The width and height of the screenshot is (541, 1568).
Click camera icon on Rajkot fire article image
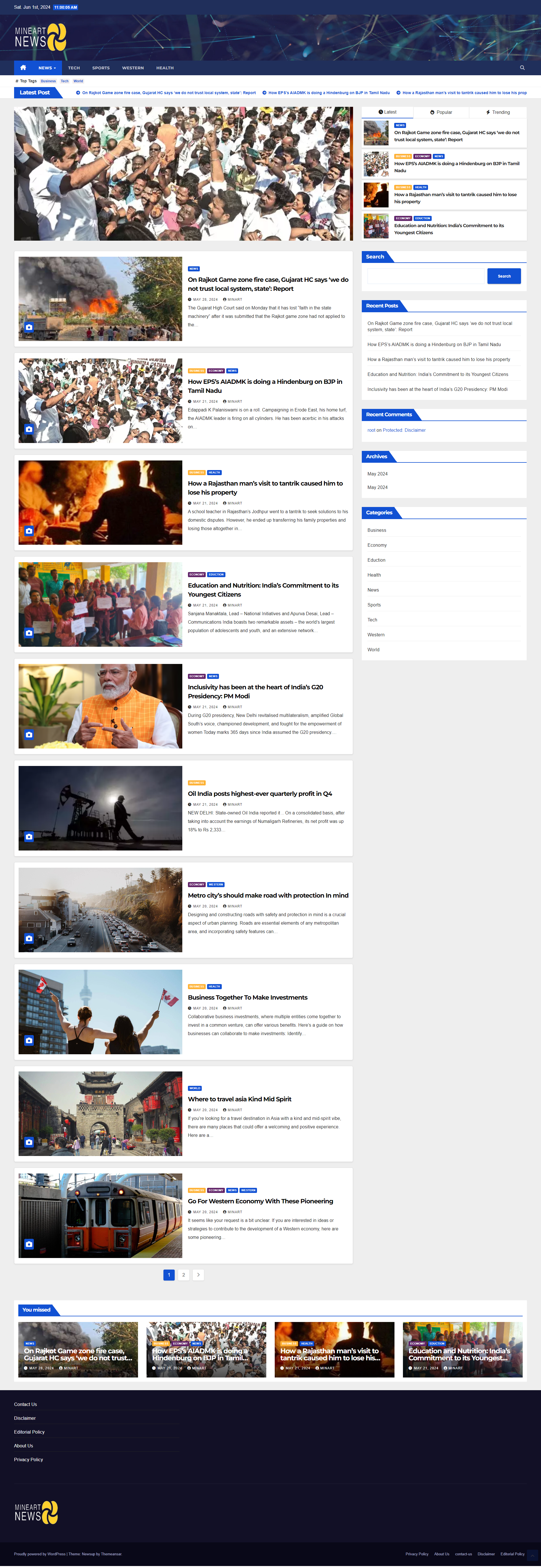[29, 327]
